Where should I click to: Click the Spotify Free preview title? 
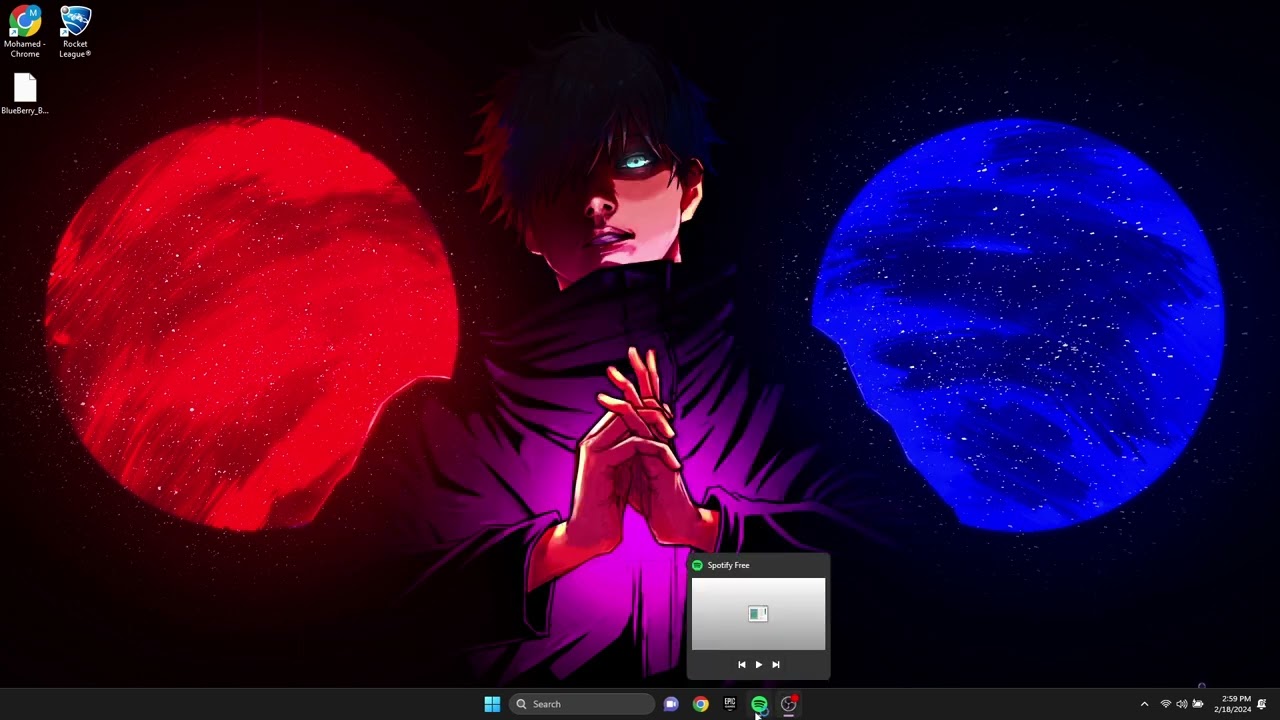click(728, 565)
